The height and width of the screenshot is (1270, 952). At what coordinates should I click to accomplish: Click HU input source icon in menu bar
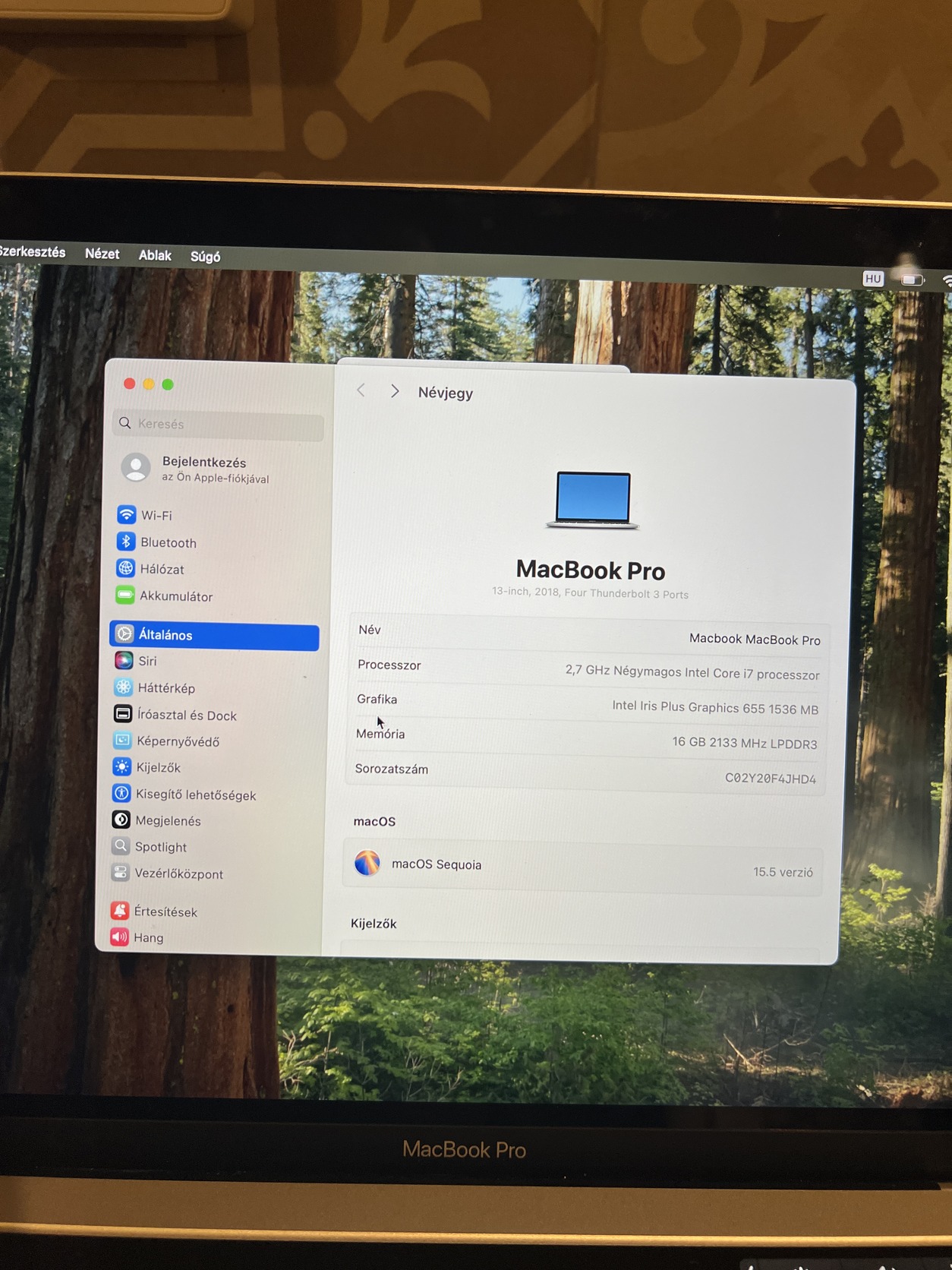(873, 279)
